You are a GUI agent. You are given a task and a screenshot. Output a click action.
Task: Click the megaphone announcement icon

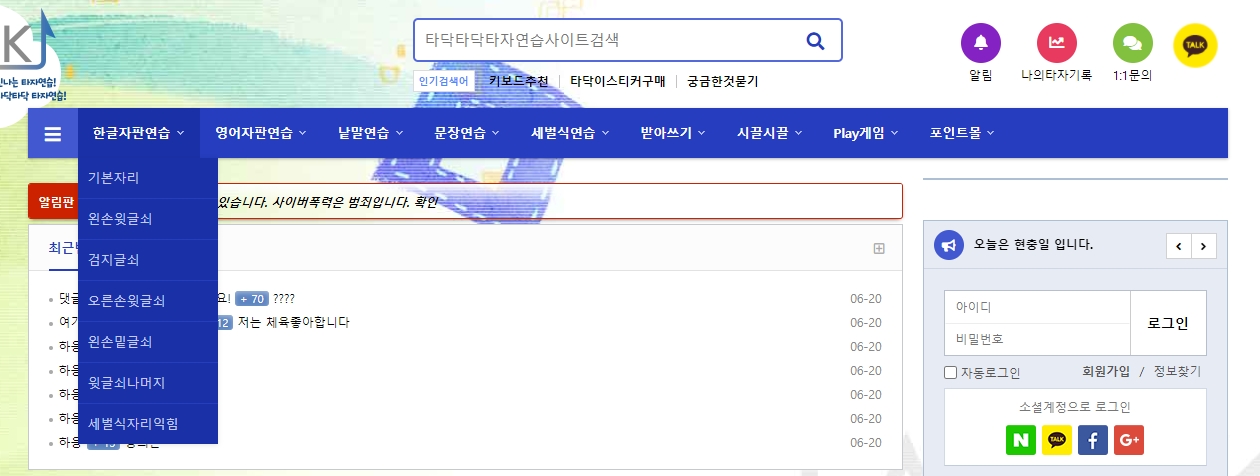pyautogui.click(x=949, y=245)
